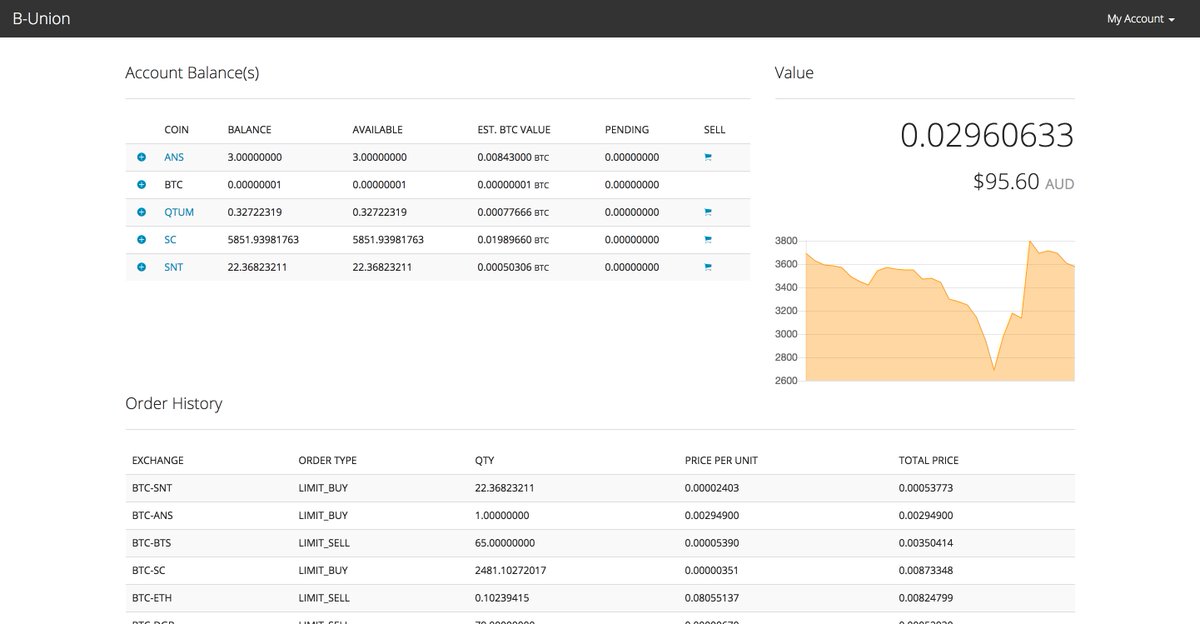Select the BTC-BTS order row

(600, 543)
